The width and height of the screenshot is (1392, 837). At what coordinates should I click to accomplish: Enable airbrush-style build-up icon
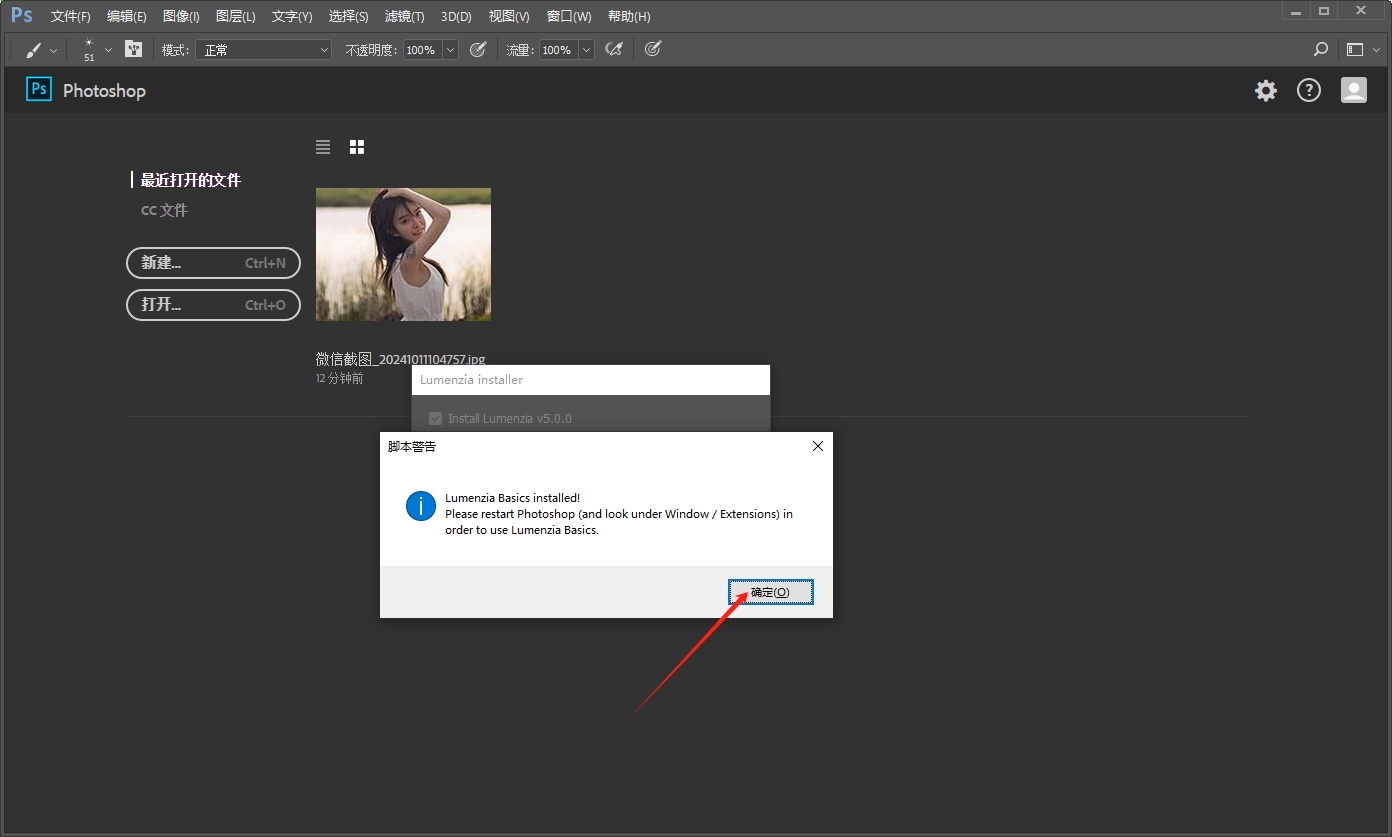(x=614, y=49)
